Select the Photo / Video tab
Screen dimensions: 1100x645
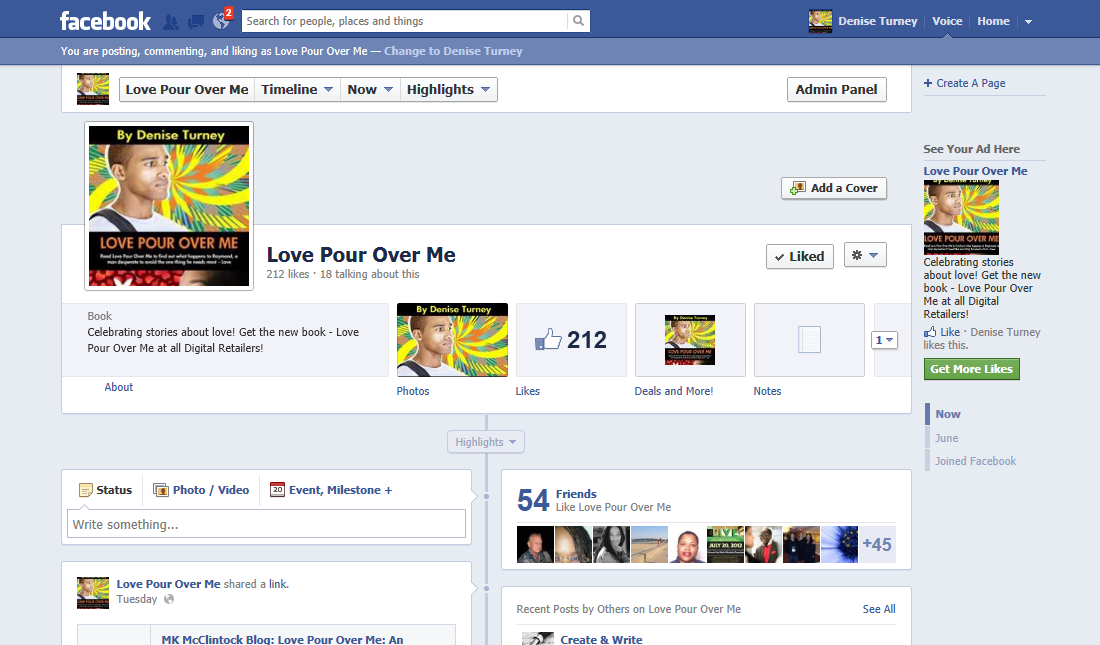[x=201, y=490]
